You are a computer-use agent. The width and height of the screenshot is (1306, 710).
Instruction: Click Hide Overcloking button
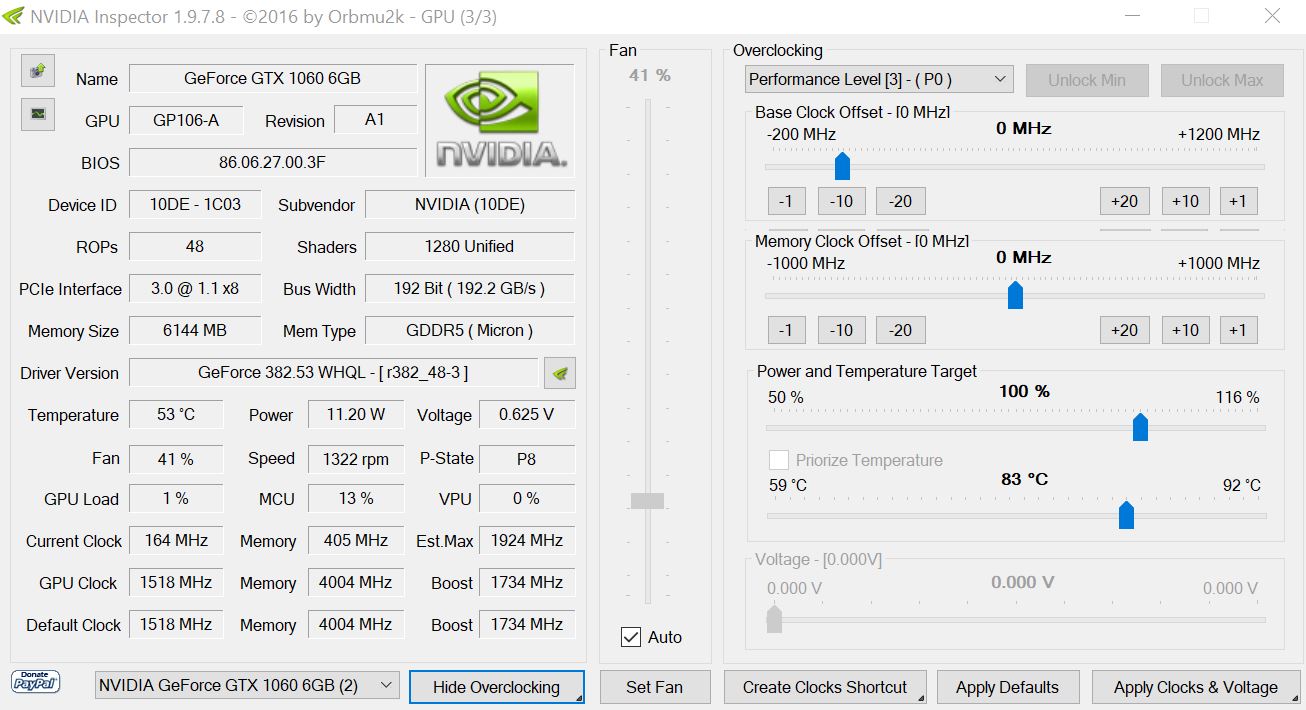tap(496, 687)
